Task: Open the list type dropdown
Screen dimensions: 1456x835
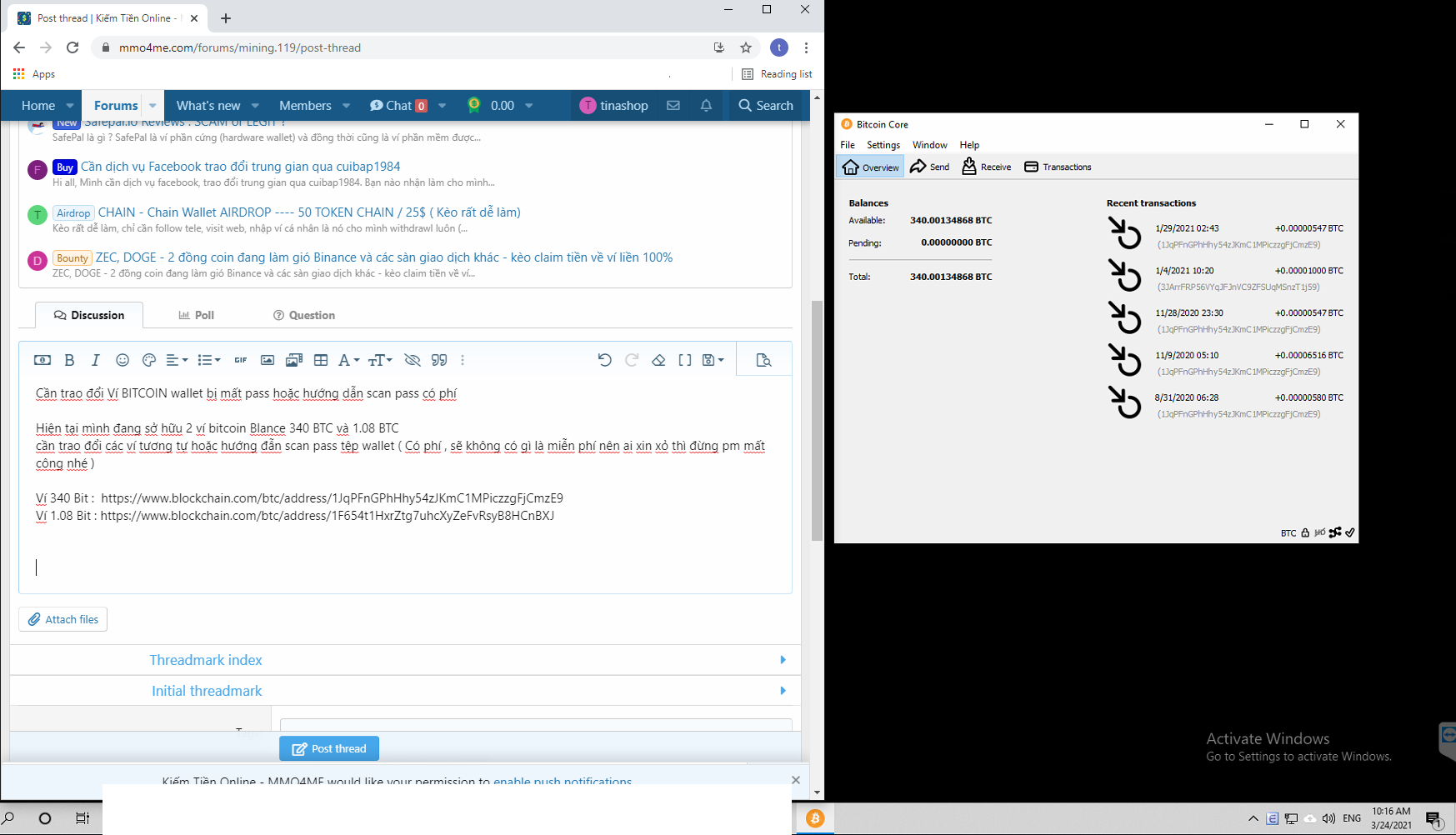Action: coord(209,360)
